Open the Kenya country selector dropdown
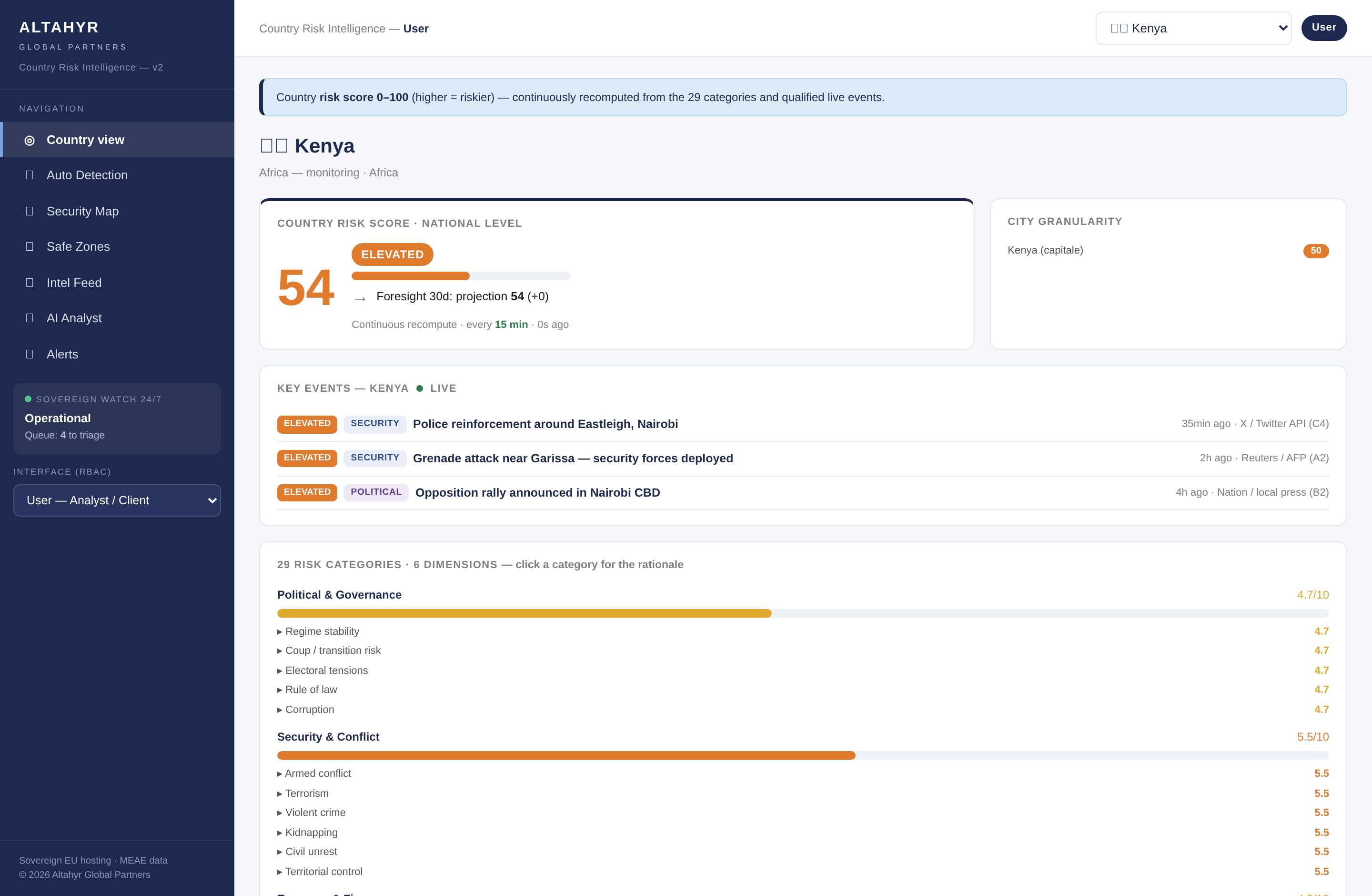Viewport: 1372px width, 896px height. tap(1193, 28)
